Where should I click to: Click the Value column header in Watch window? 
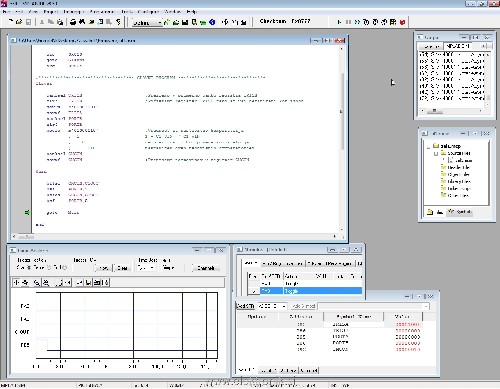403,316
